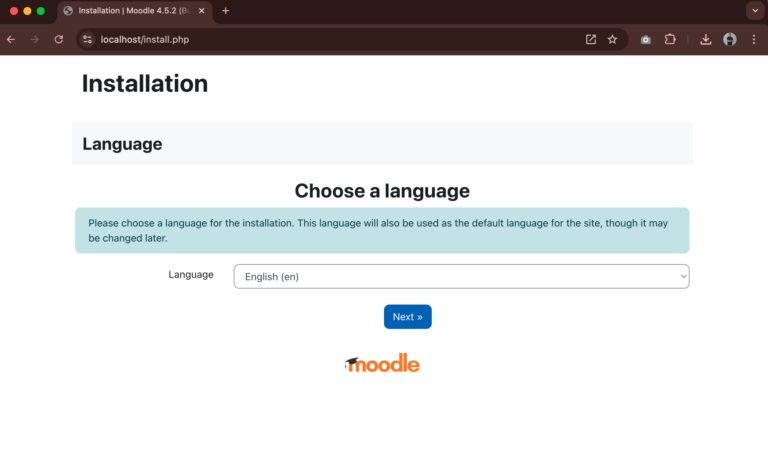Open a new browser tab
The width and height of the screenshot is (768, 449).
click(225, 11)
